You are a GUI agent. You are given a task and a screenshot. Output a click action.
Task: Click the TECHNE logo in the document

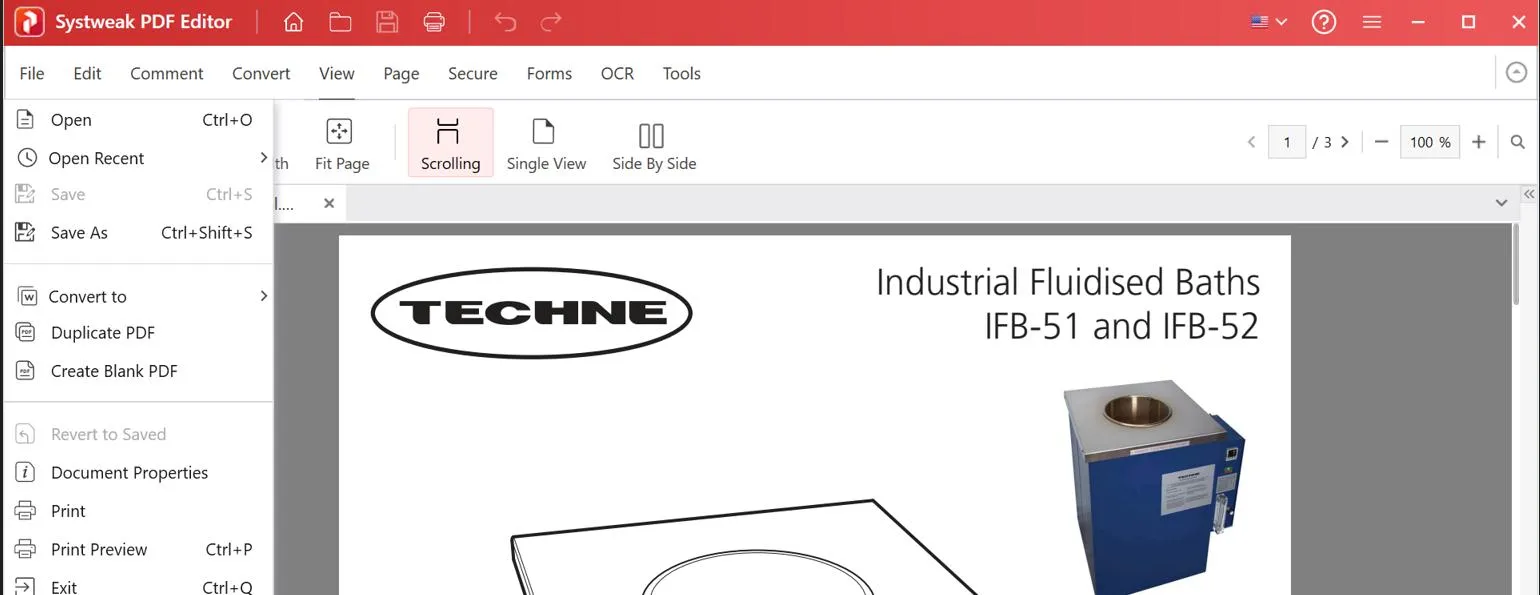[531, 313]
